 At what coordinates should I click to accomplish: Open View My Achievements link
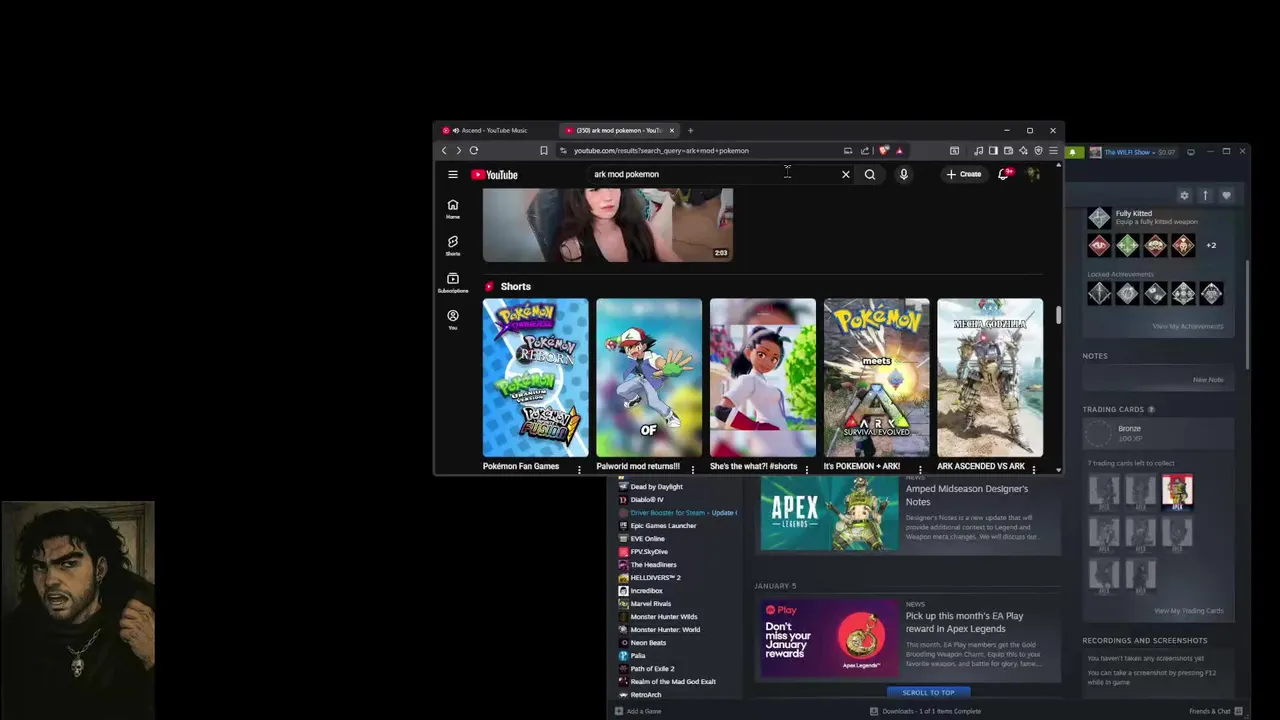coord(1187,326)
